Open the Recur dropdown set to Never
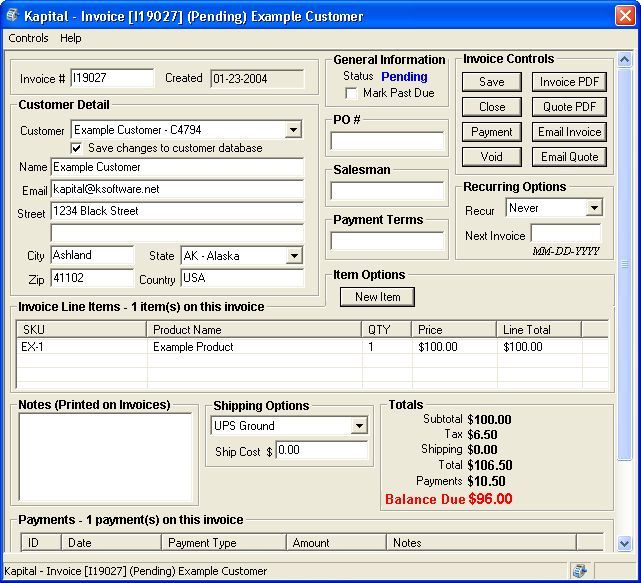The image size is (641, 583). [594, 208]
